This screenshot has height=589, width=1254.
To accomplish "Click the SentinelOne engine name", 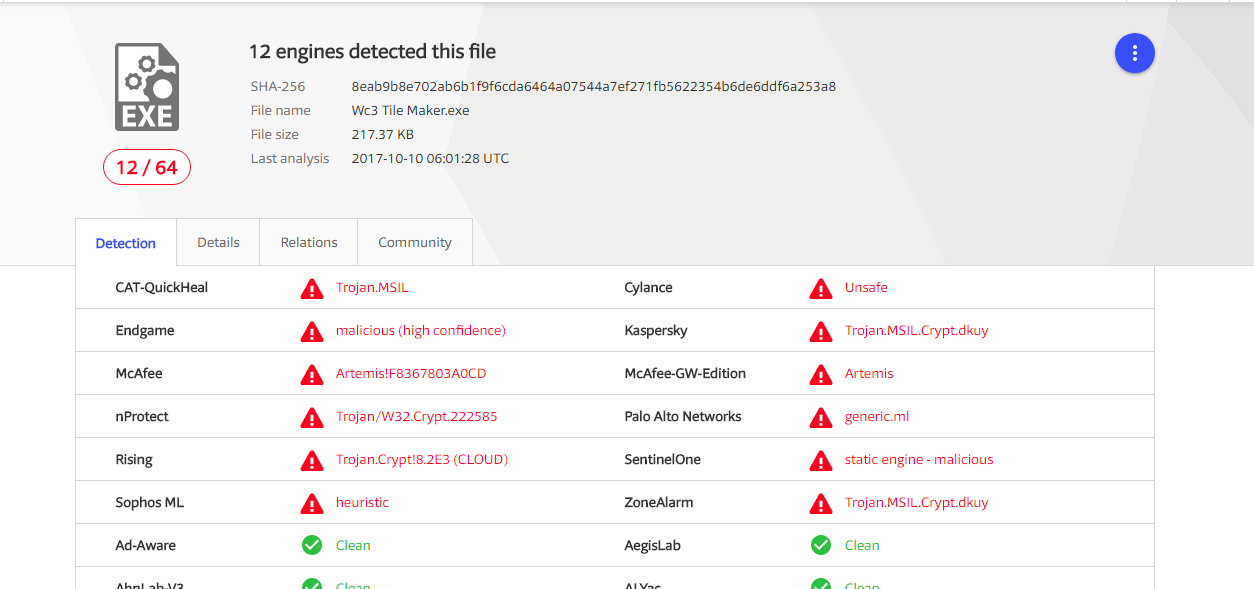I will (663, 460).
